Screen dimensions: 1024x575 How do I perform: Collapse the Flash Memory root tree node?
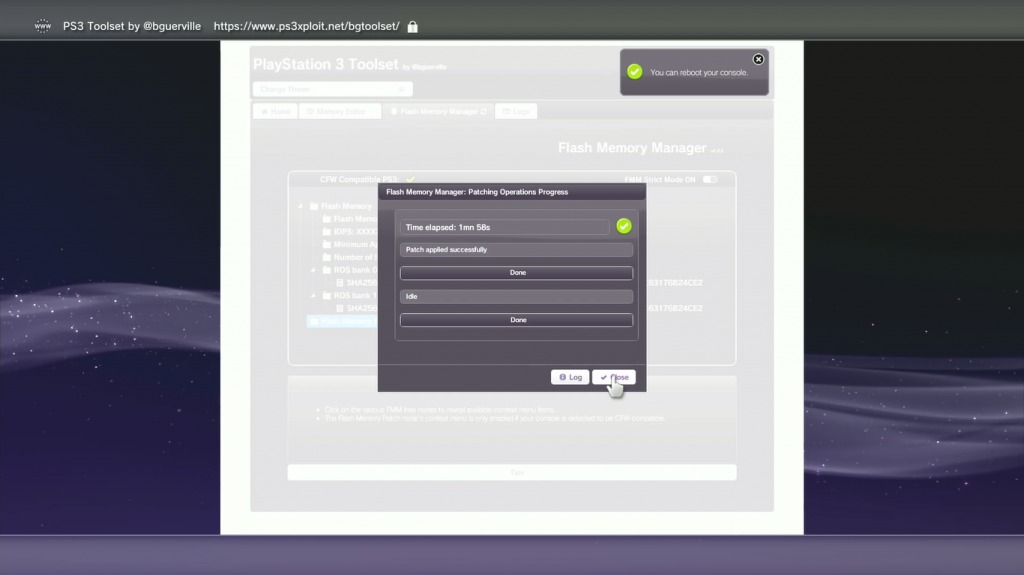pos(300,206)
